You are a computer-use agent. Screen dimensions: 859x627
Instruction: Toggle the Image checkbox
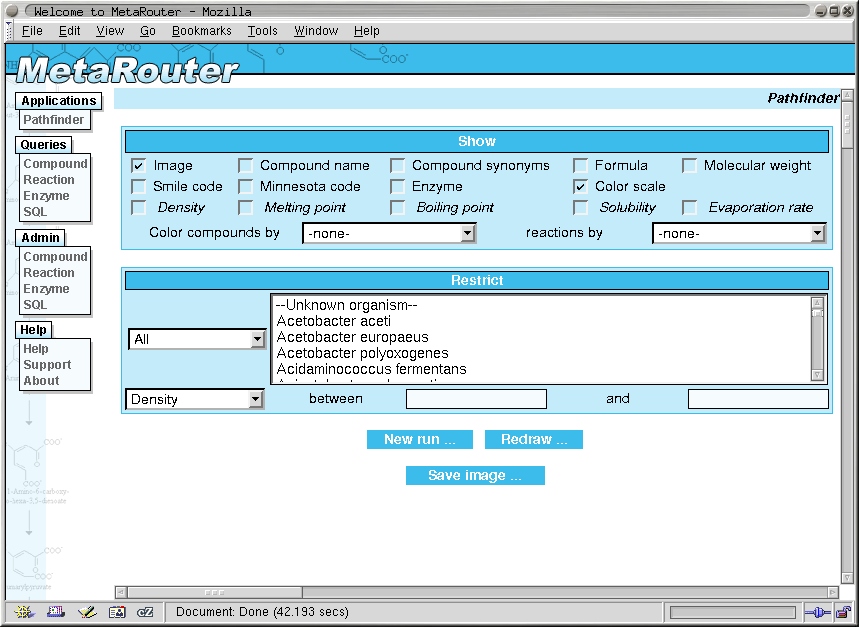click(x=139, y=165)
